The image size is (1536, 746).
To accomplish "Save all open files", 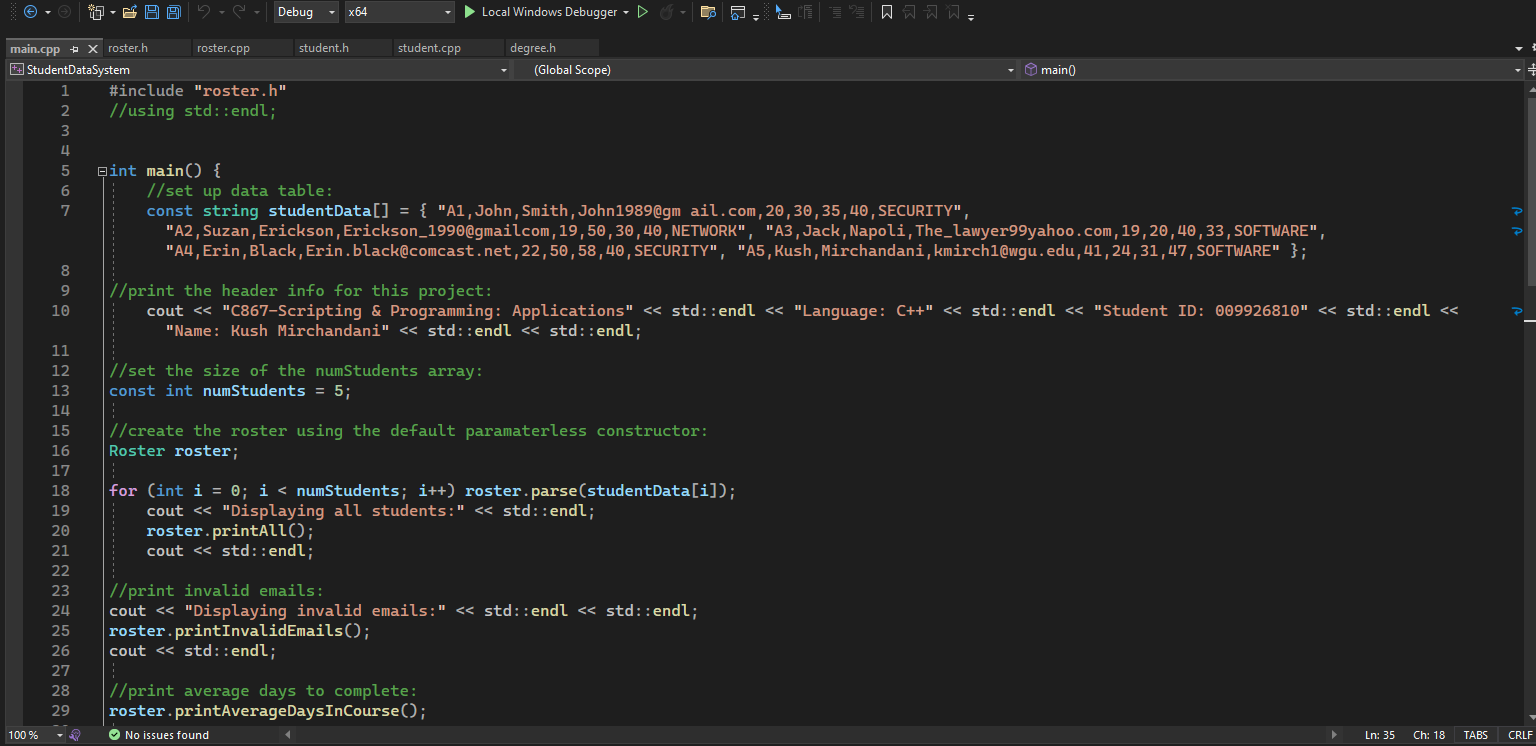I will click(x=174, y=11).
